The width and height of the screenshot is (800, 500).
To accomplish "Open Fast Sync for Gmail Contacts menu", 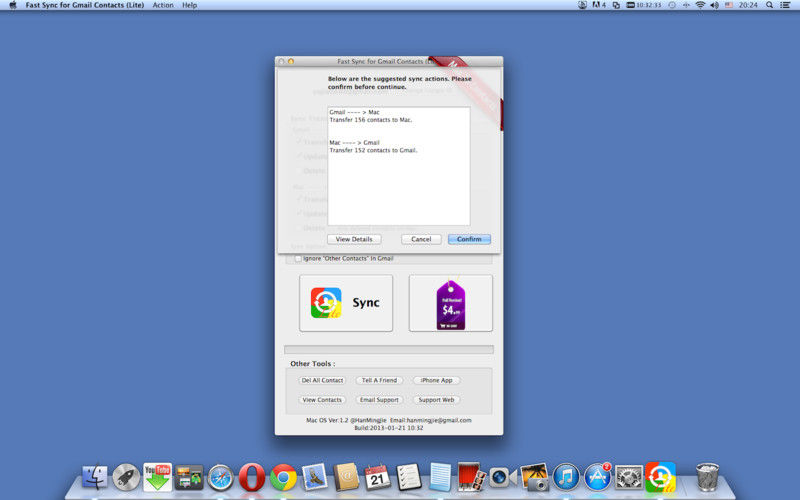I will (x=85, y=5).
